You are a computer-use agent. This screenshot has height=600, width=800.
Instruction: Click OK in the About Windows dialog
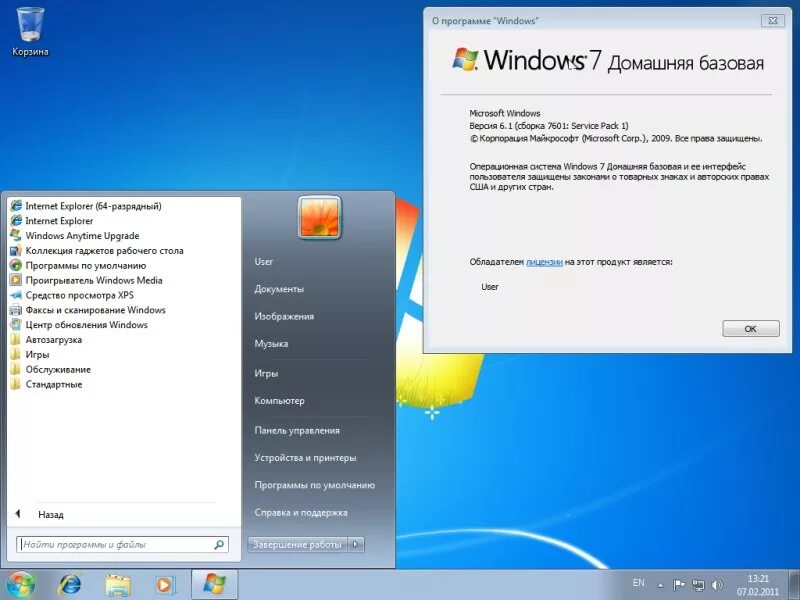751,329
